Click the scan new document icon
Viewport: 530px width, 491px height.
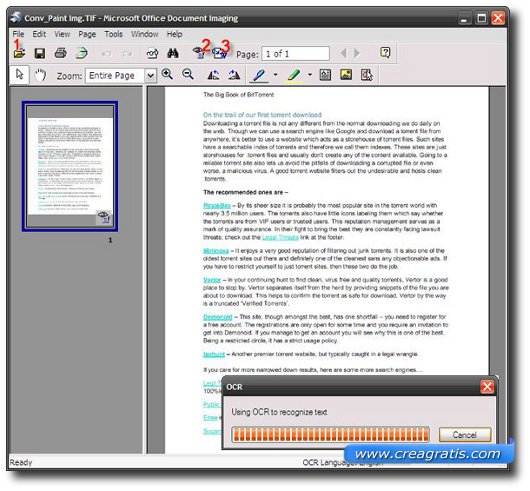pyautogui.click(x=81, y=53)
